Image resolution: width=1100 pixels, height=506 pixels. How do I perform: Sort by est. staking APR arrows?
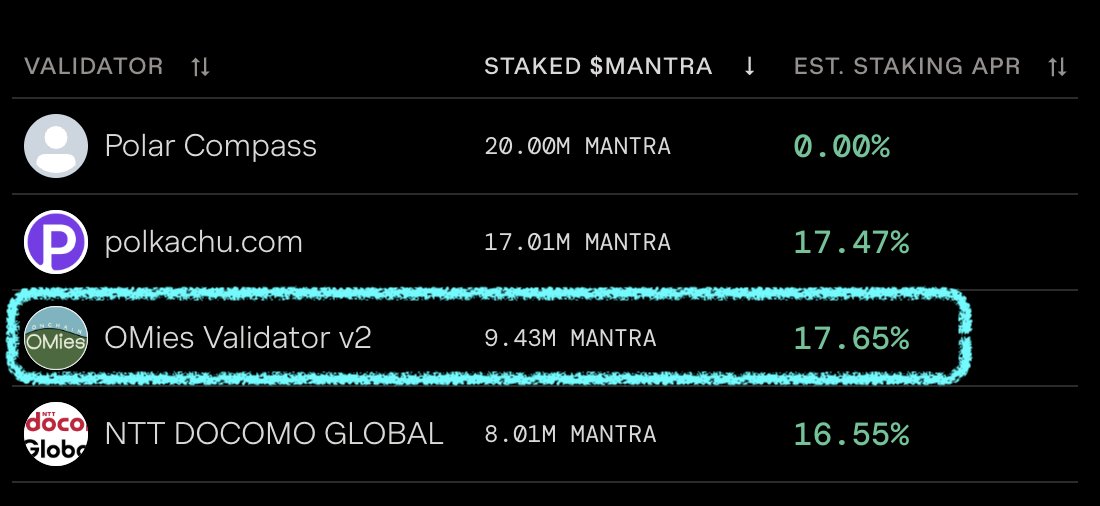pos(1057,67)
